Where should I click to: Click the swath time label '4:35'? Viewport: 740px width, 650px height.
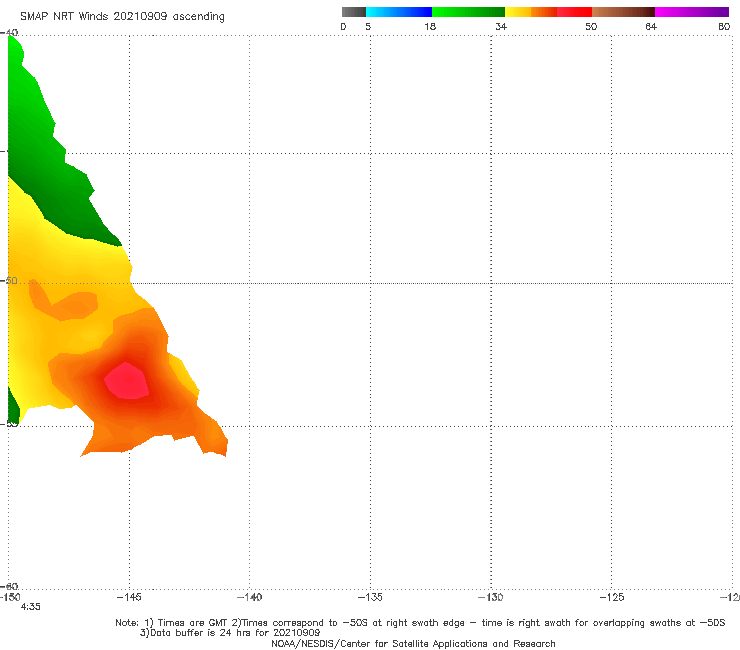[31, 607]
